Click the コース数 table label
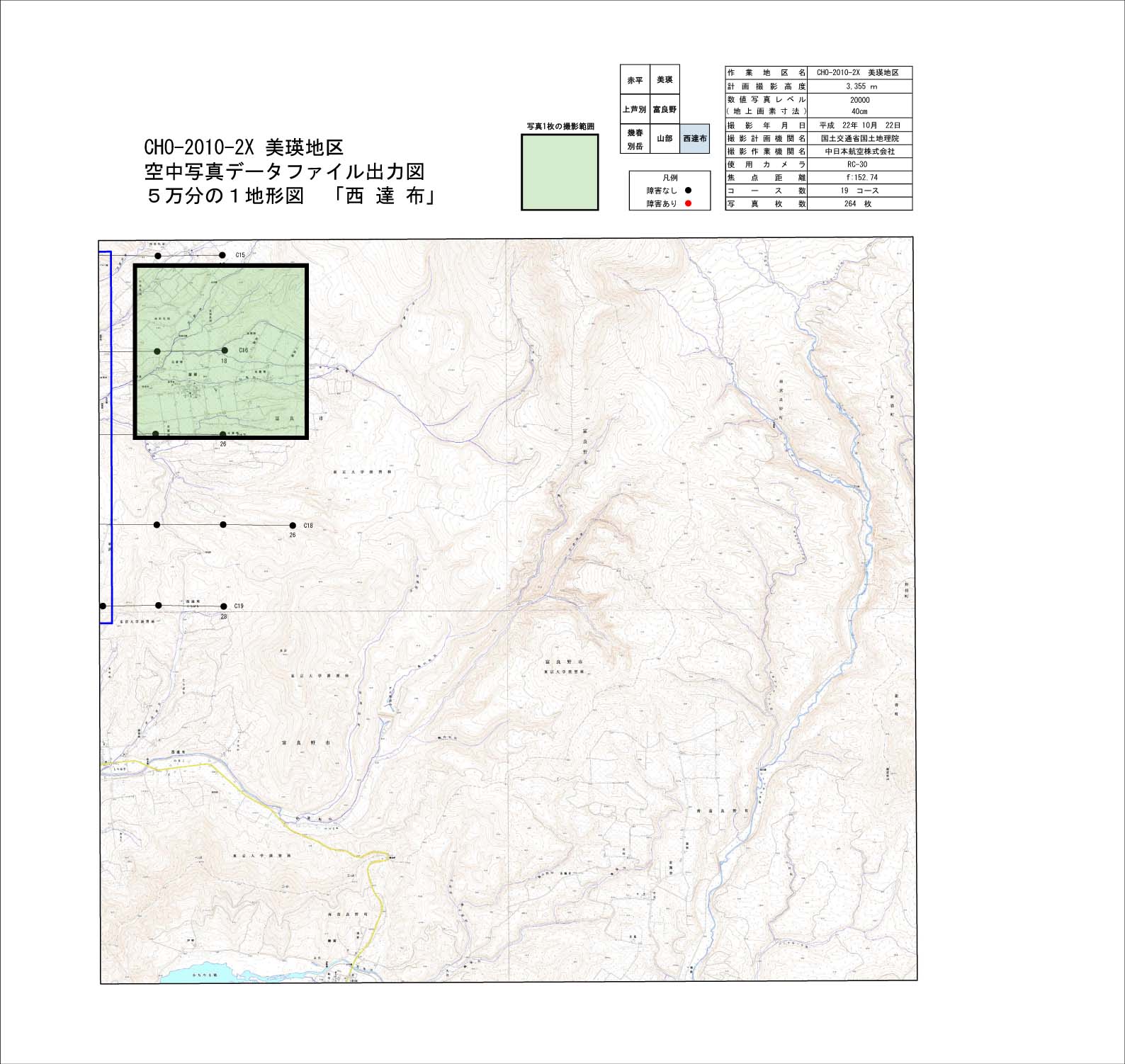The width and height of the screenshot is (1125, 1064). [767, 191]
